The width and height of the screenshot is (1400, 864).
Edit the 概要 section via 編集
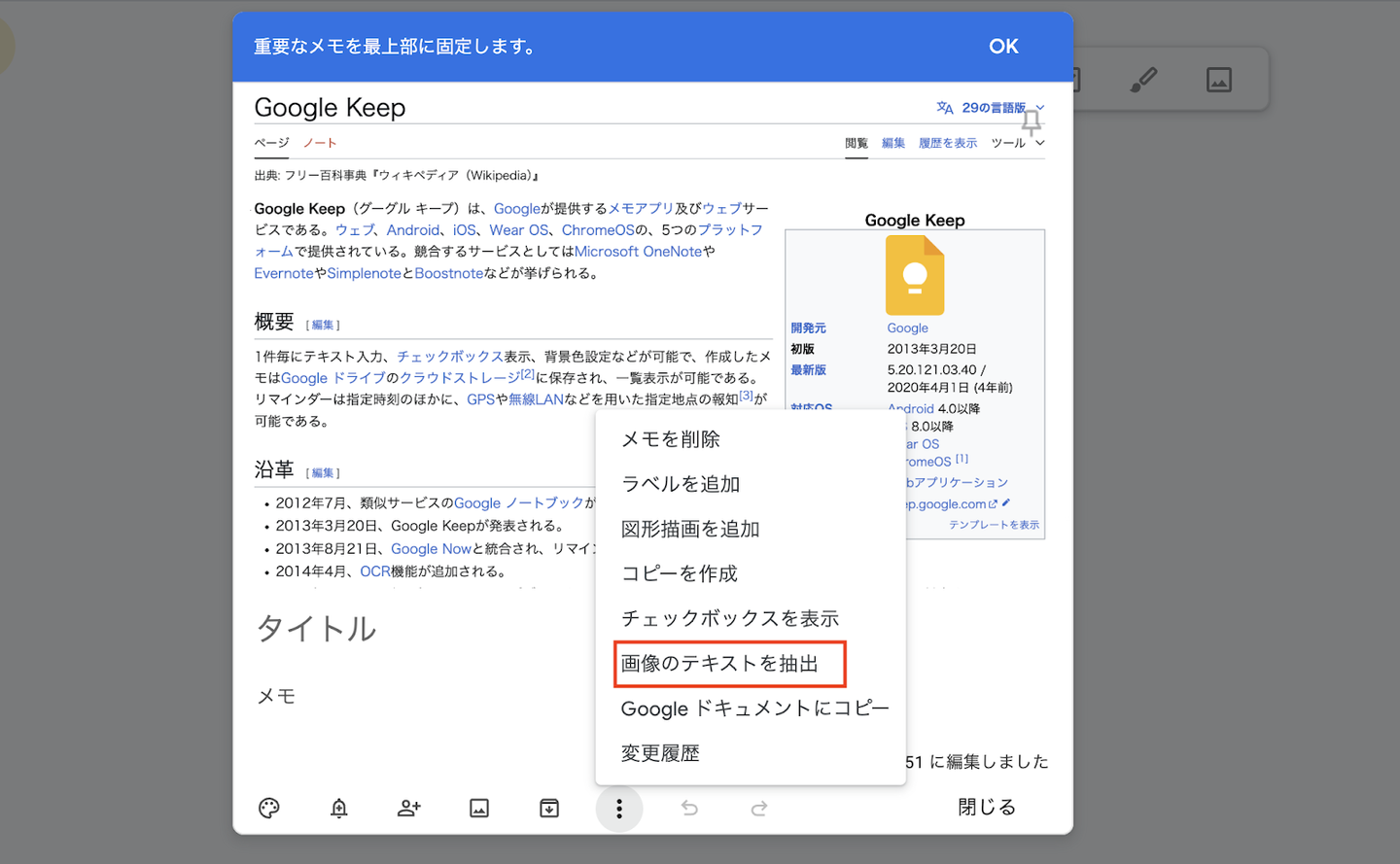(323, 325)
